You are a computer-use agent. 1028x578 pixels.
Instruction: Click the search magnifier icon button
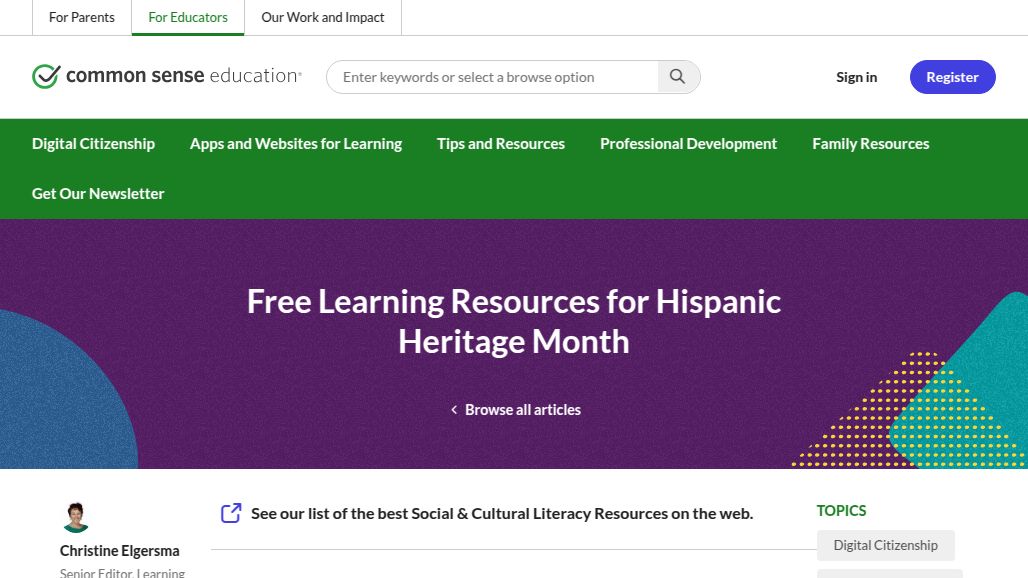click(678, 77)
